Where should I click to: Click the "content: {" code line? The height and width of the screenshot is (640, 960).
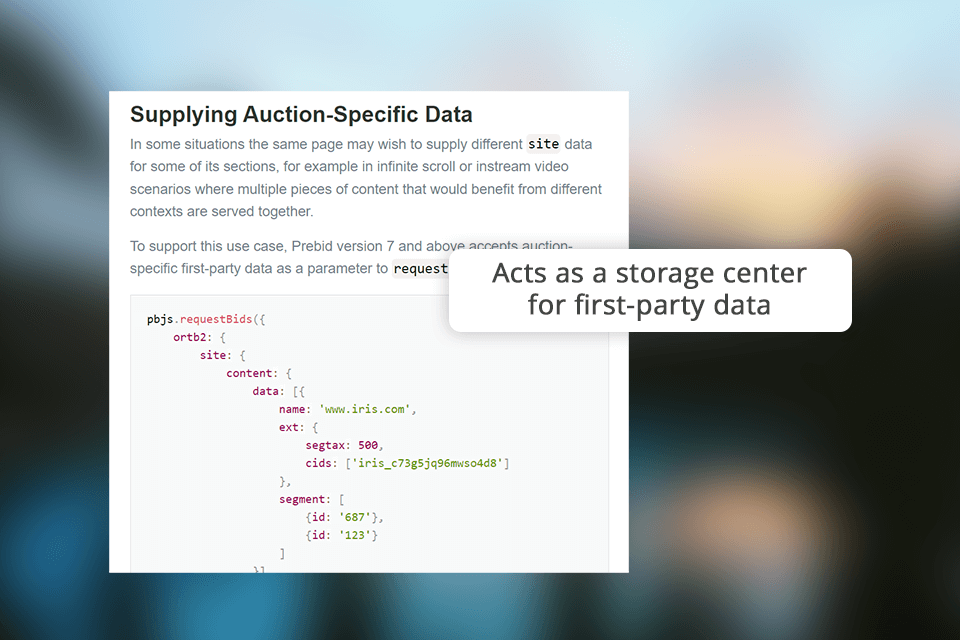pos(258,373)
